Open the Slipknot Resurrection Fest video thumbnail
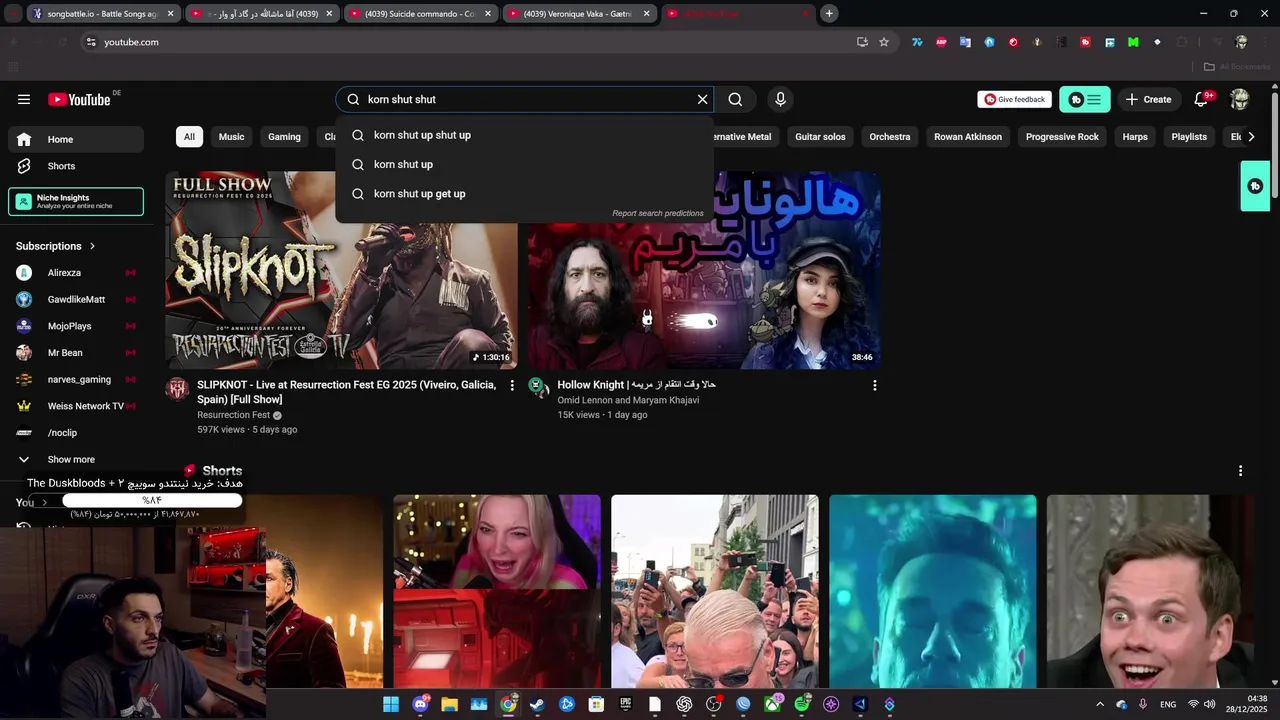 [x=341, y=270]
